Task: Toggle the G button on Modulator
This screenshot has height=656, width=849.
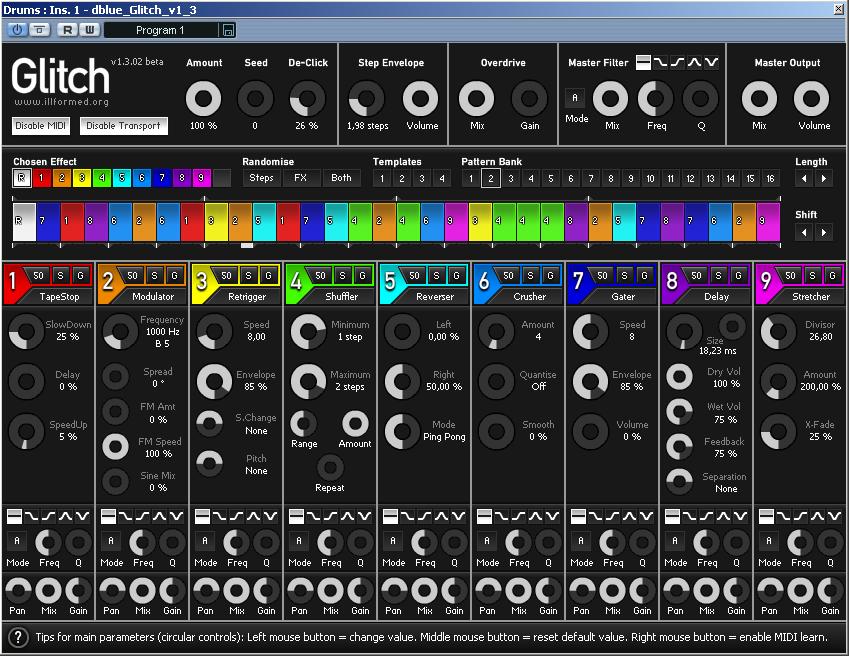Action: [174, 275]
